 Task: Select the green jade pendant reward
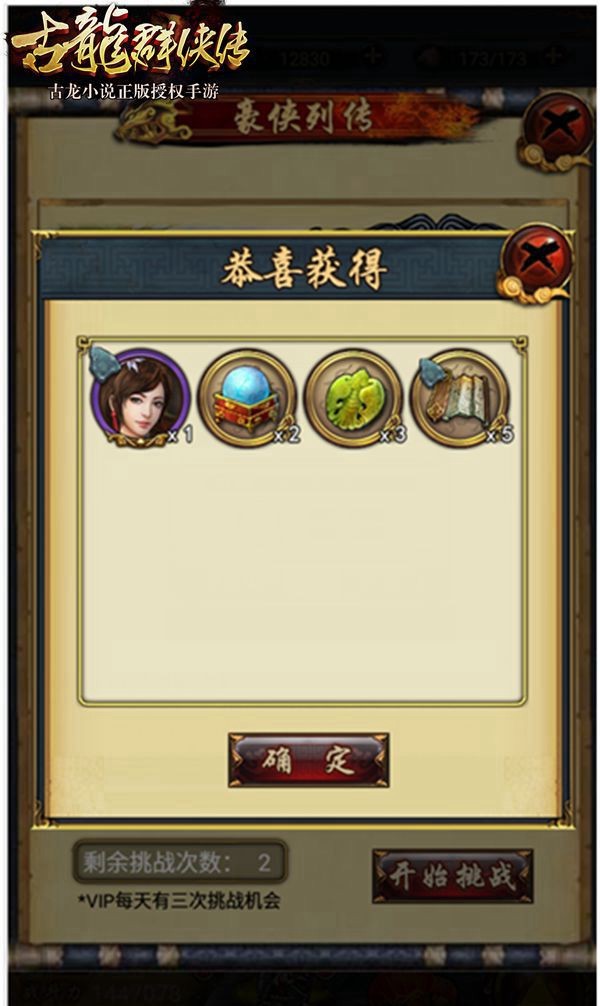click(x=354, y=398)
